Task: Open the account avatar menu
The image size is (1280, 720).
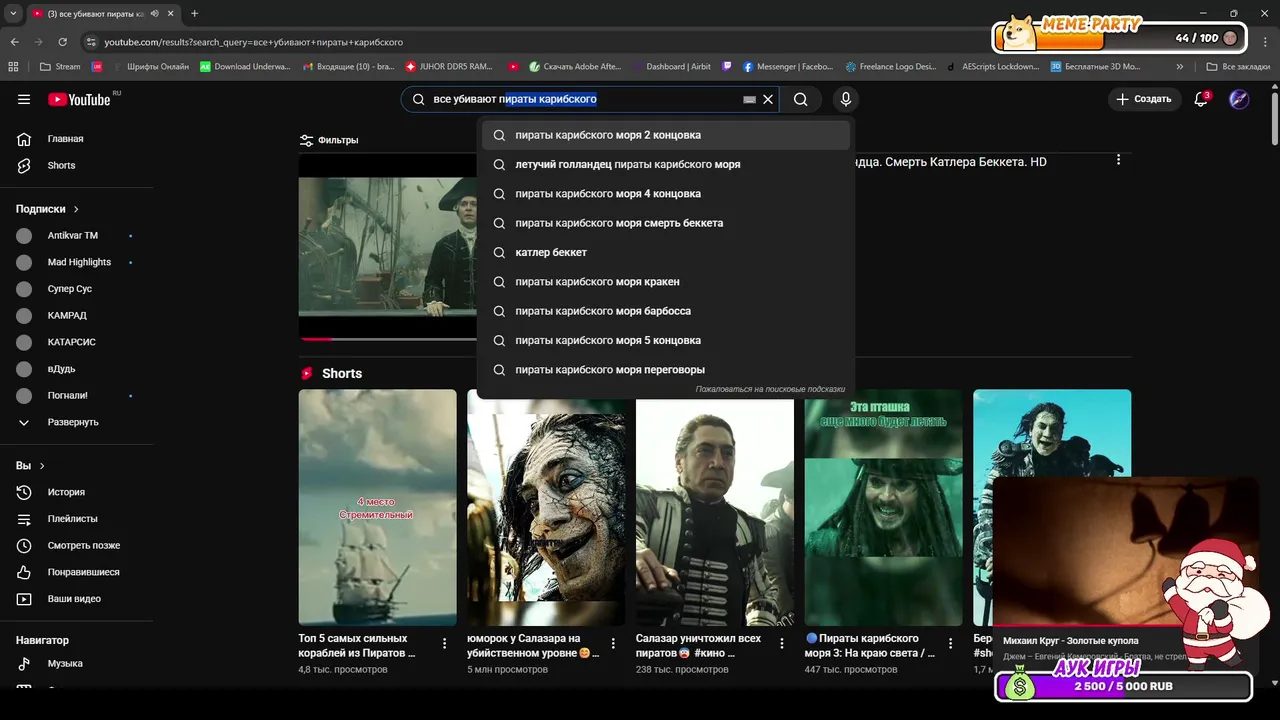Action: 1239,99
